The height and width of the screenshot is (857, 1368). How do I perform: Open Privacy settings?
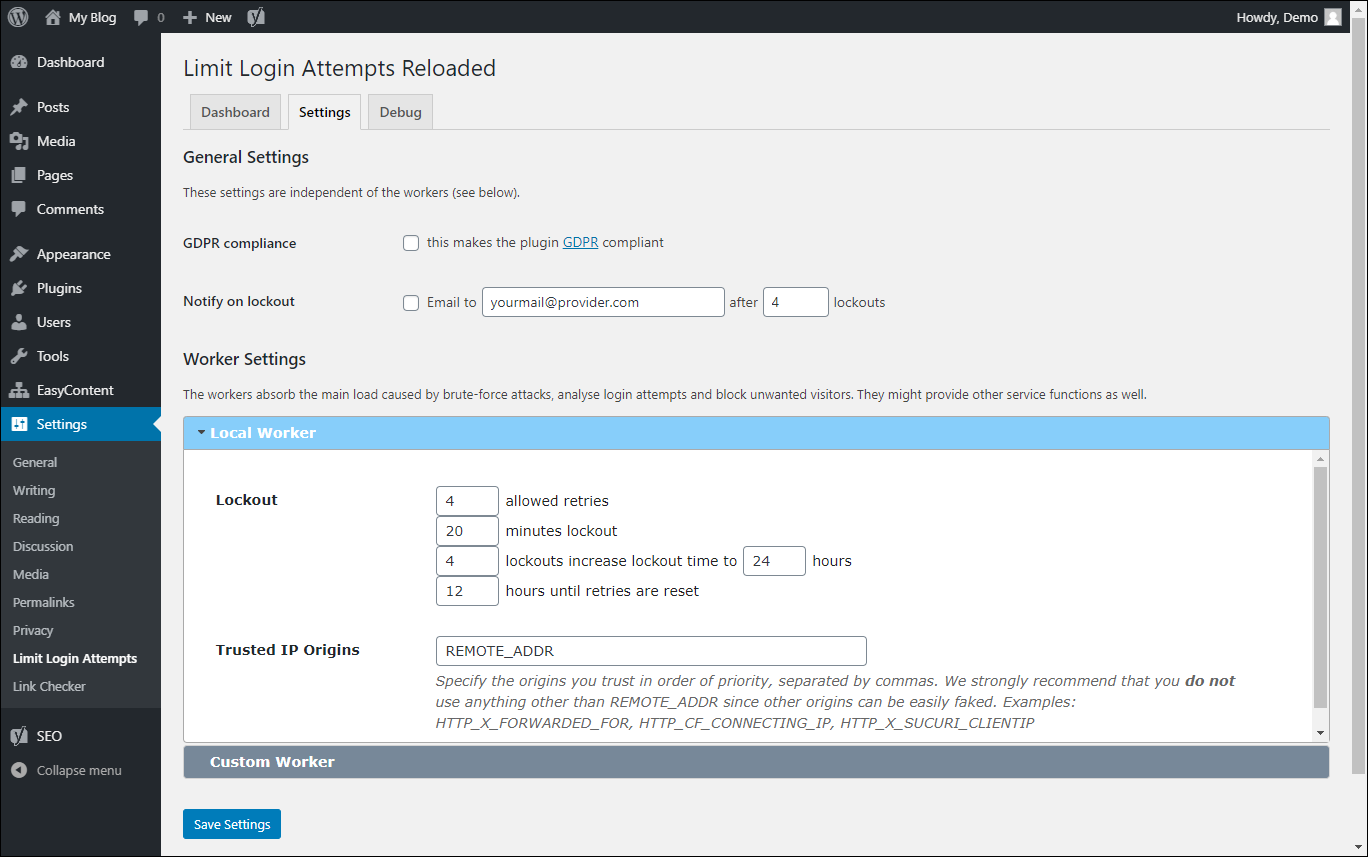click(x=33, y=630)
